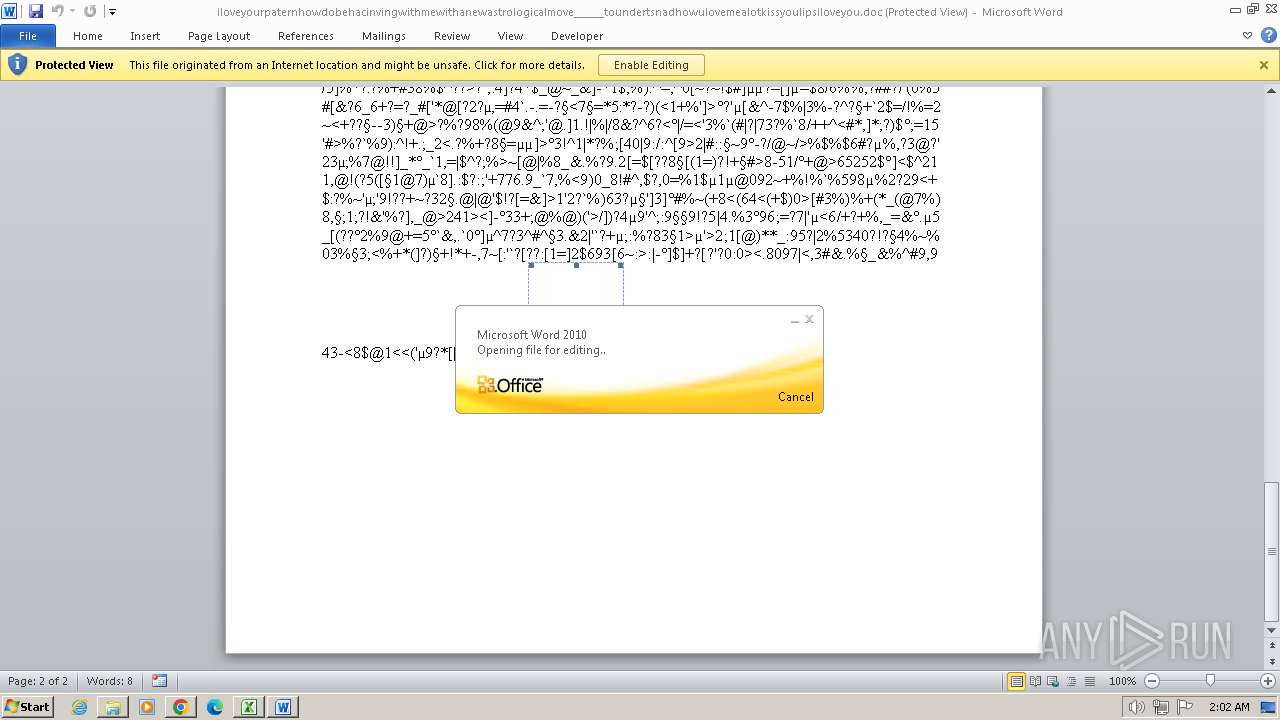Restore down the Word window
The height and width of the screenshot is (720, 1280).
1252,10
